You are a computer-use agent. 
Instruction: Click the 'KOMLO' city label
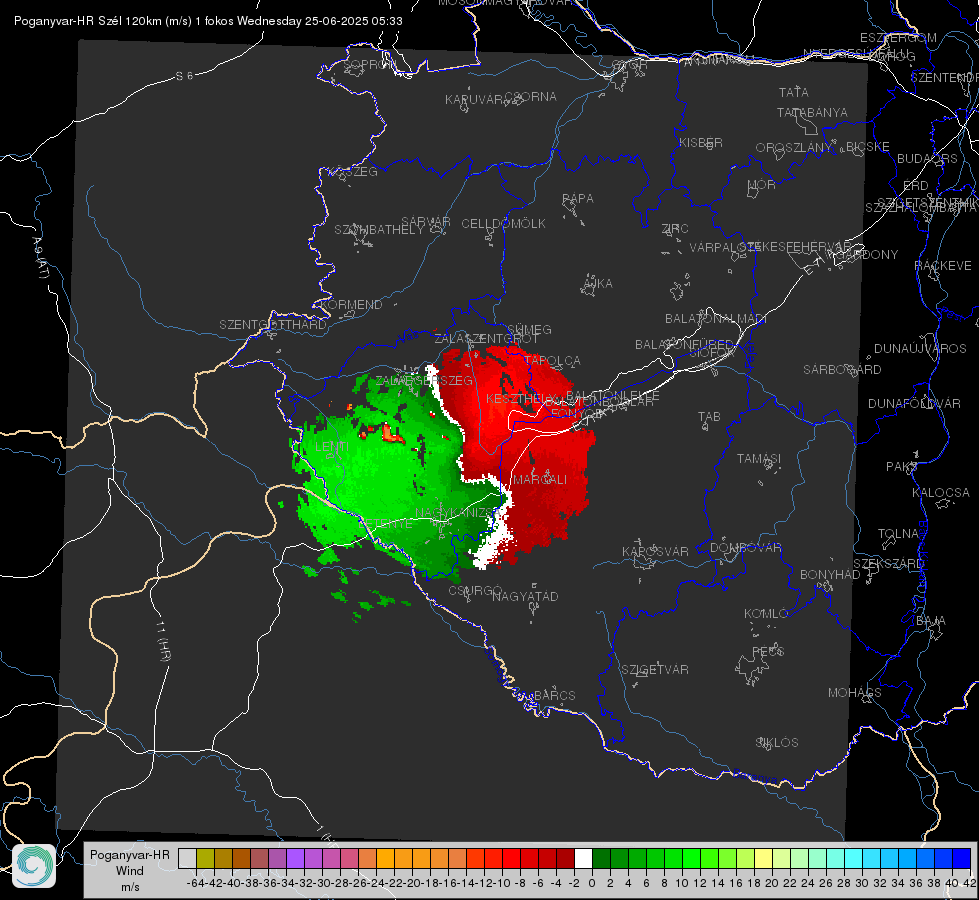(766, 614)
